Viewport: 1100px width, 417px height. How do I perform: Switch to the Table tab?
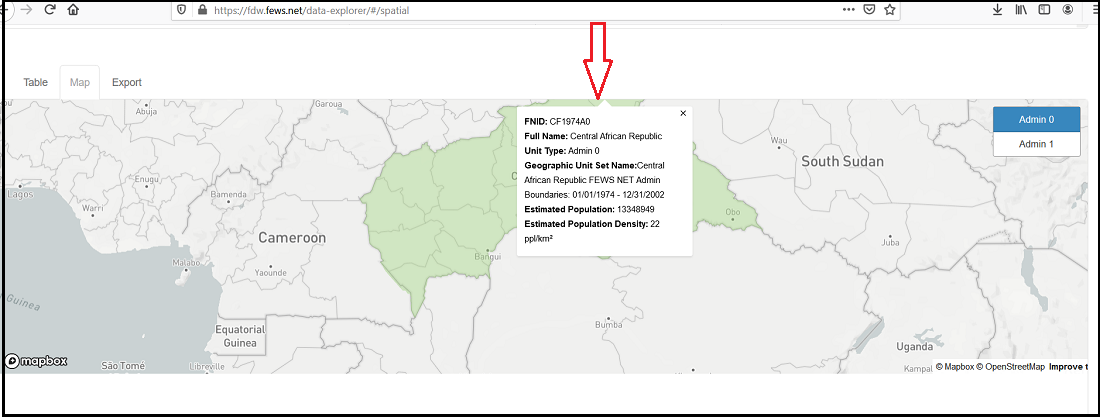pyautogui.click(x=36, y=82)
